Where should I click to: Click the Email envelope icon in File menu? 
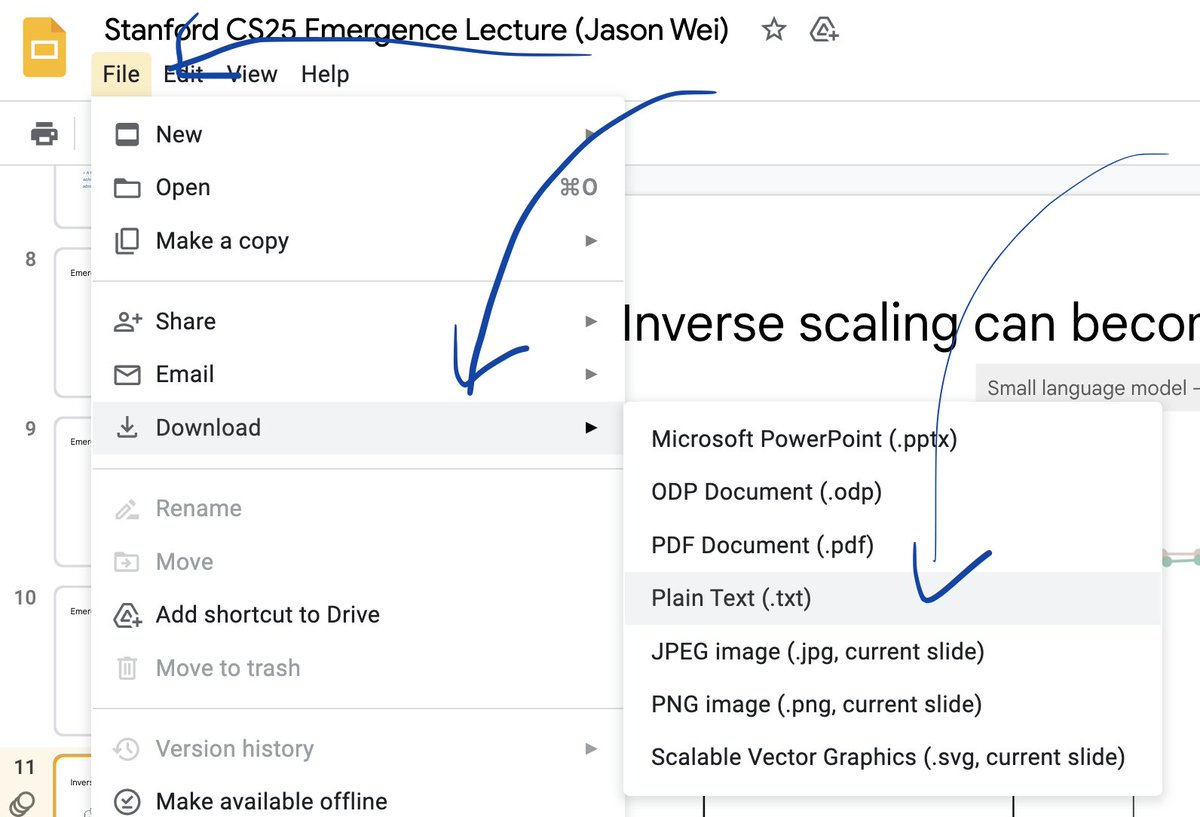pyautogui.click(x=126, y=374)
